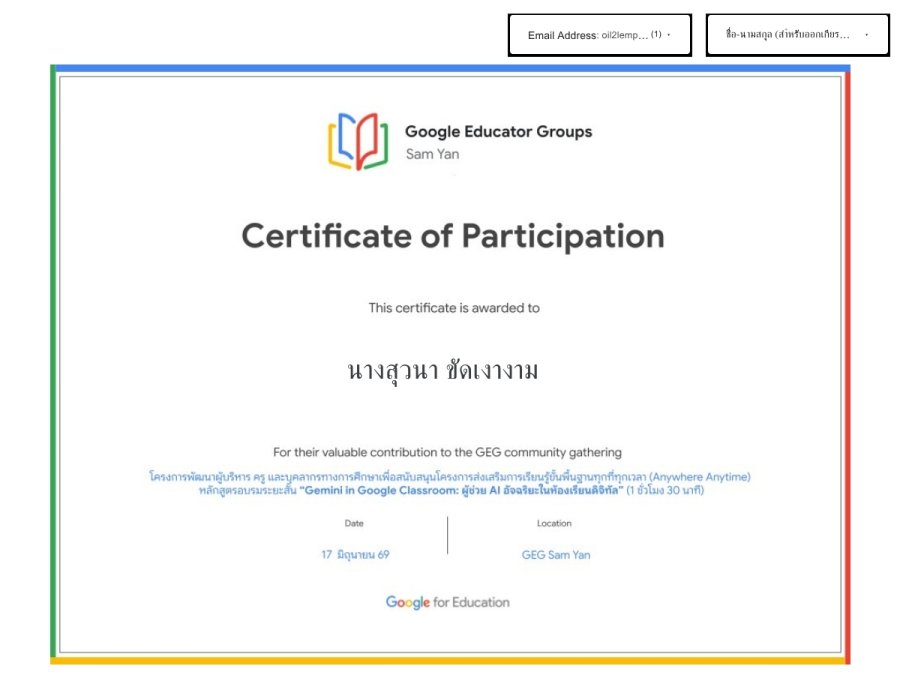900x675 pixels.
Task: Click the Google Educator Groups heading text
Action: coord(498,131)
